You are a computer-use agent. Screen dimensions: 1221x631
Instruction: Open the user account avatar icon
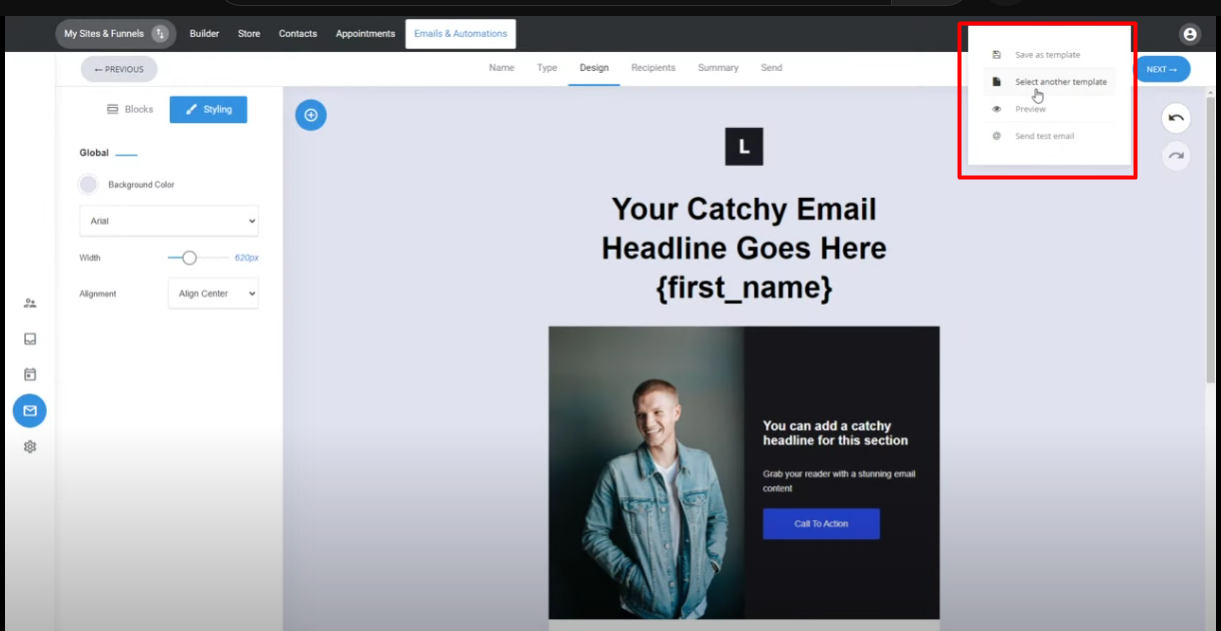(1189, 34)
